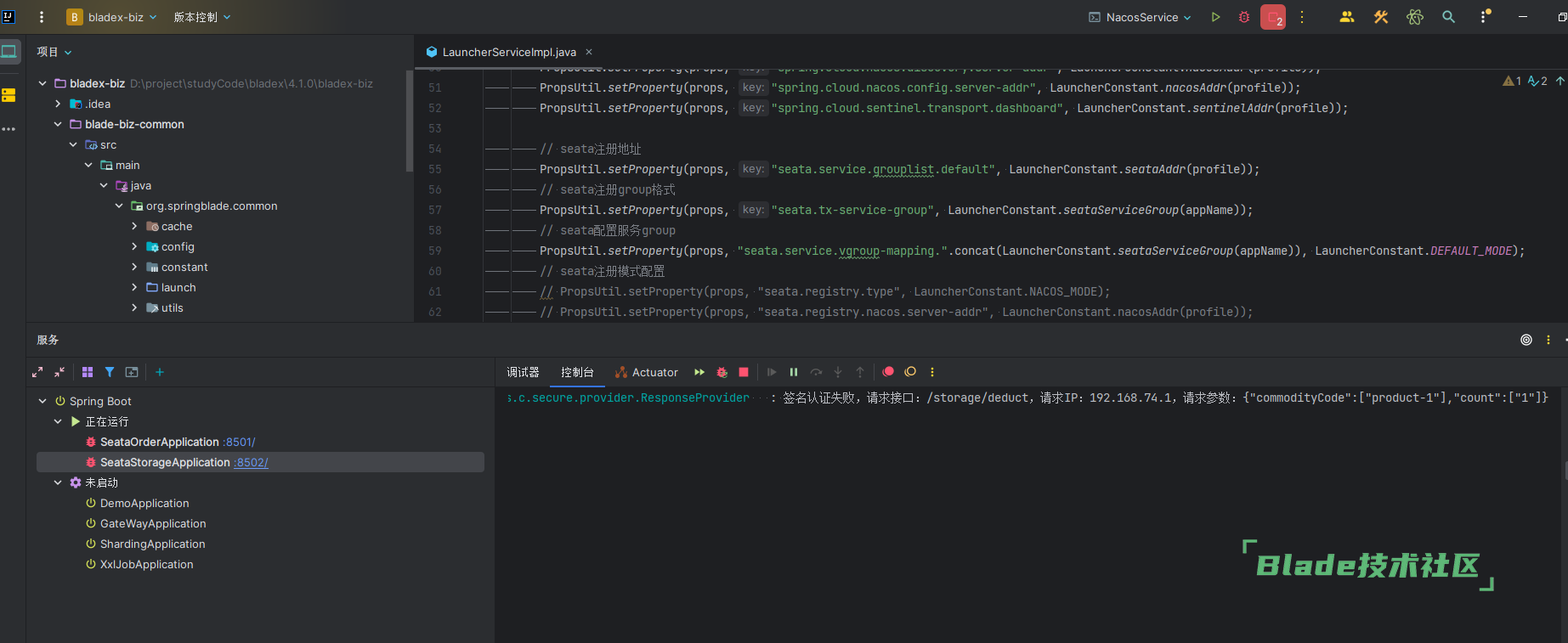Pause the program execution

(x=794, y=372)
